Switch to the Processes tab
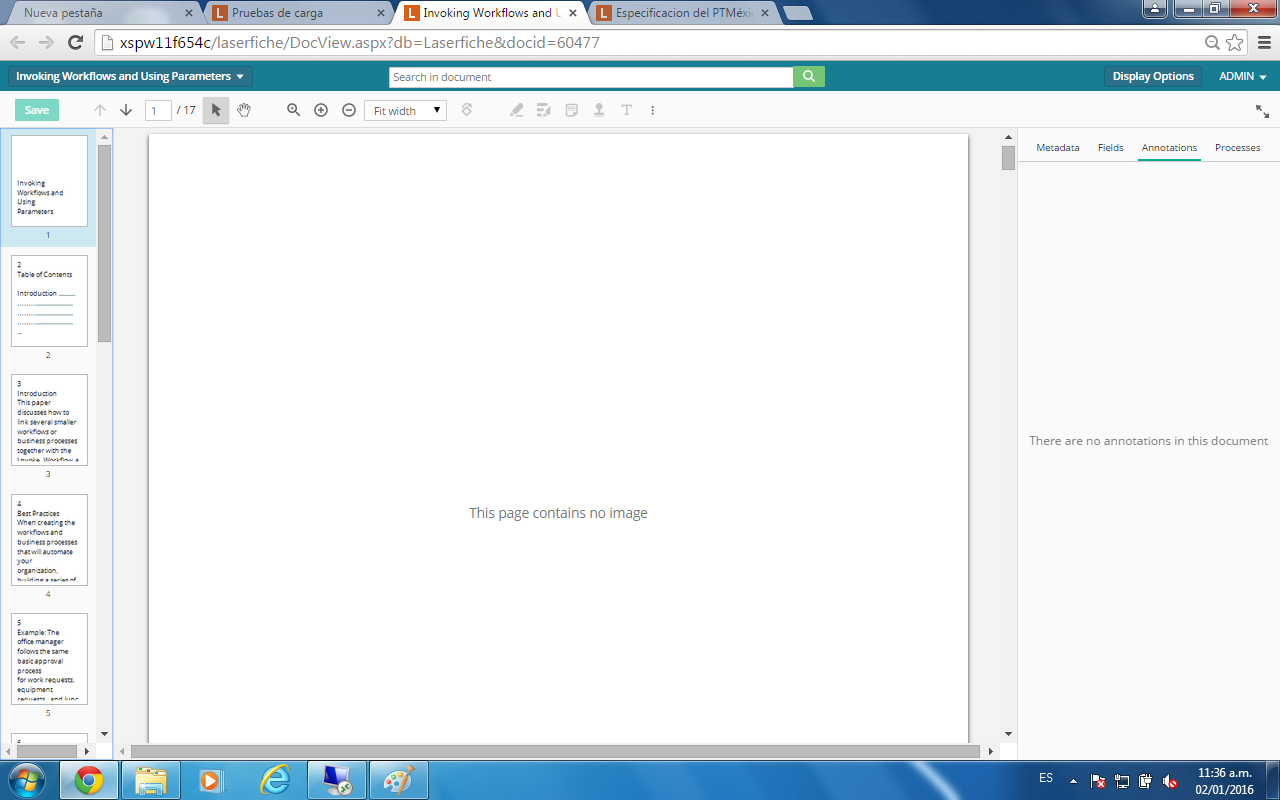The image size is (1280, 800). (x=1237, y=147)
